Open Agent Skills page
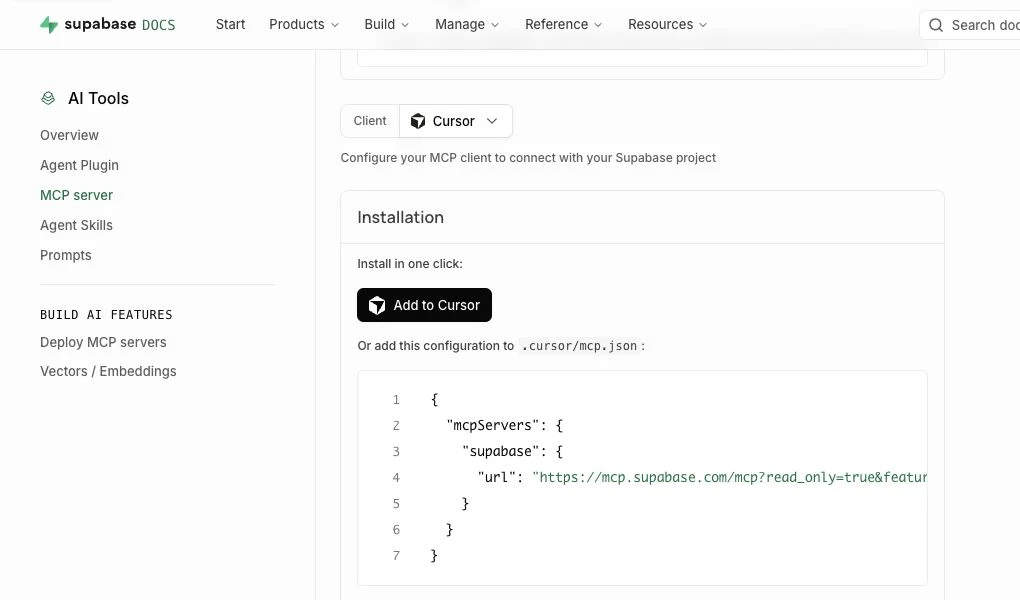The image size is (1020, 600). [76, 225]
